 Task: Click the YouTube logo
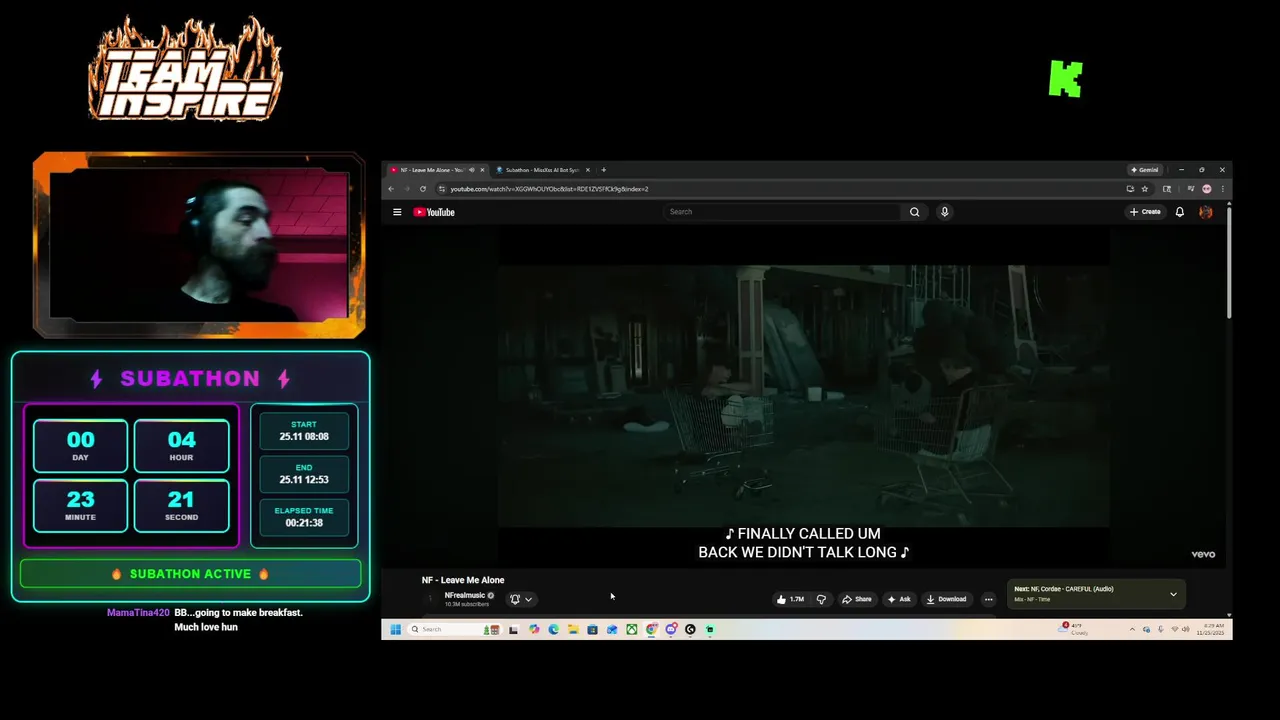point(434,212)
